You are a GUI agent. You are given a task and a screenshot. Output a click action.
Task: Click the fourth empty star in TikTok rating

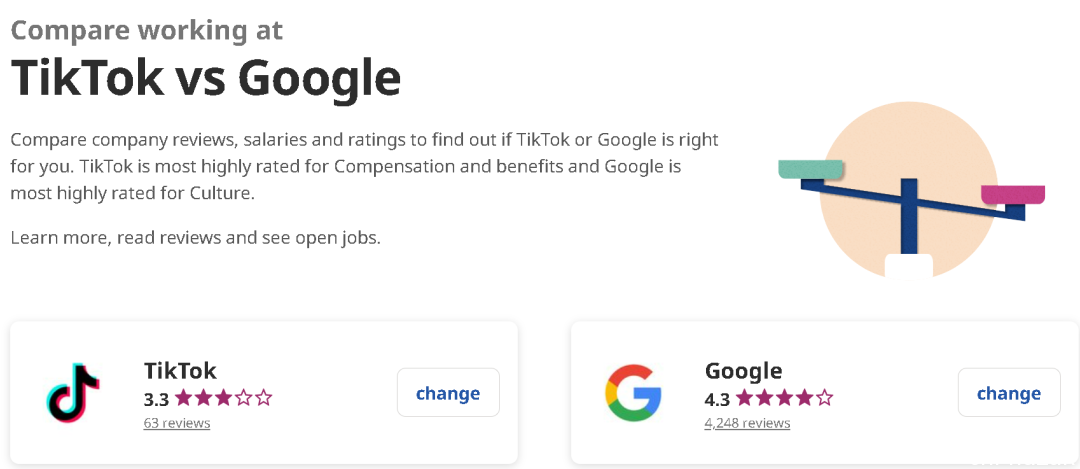[244, 398]
